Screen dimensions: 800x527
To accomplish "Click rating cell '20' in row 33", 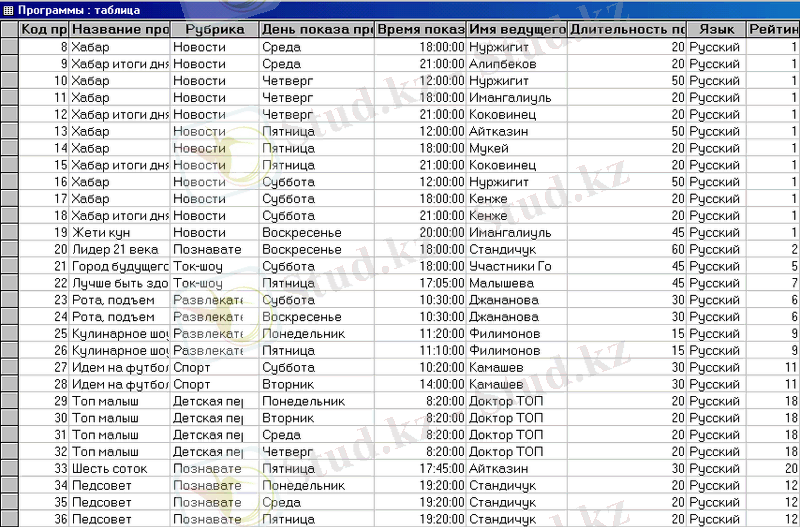I will (x=773, y=468).
